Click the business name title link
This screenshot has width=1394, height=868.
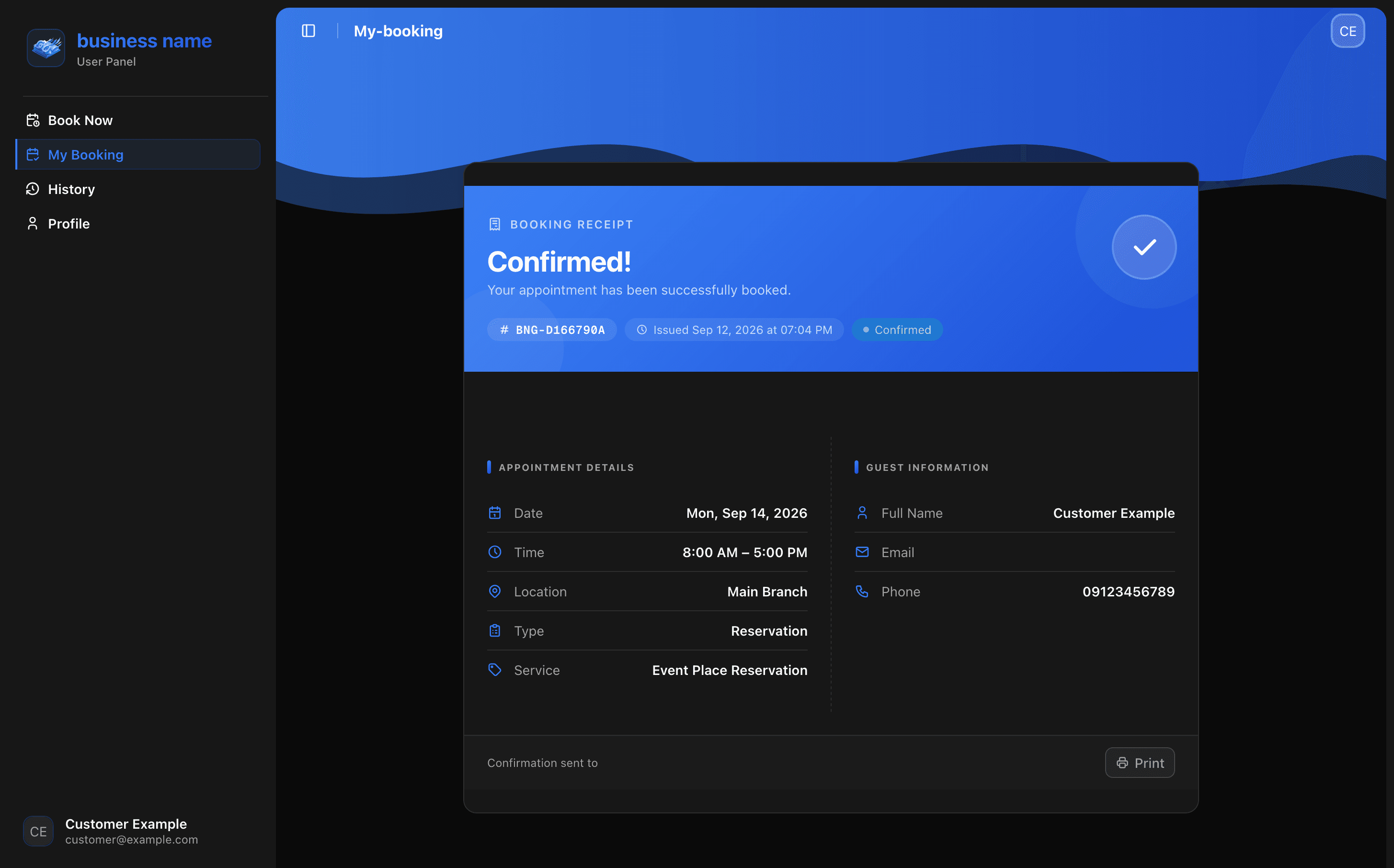pos(144,41)
